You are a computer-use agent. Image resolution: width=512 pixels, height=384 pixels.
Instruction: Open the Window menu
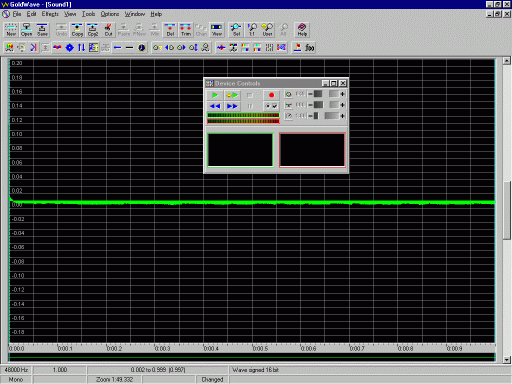pos(135,14)
